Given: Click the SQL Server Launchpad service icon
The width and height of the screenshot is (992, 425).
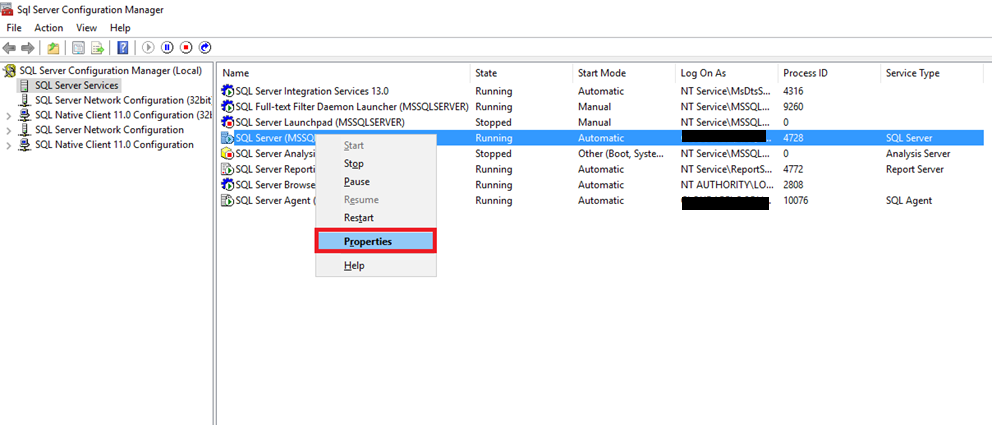Looking at the screenshot, I should [227, 122].
